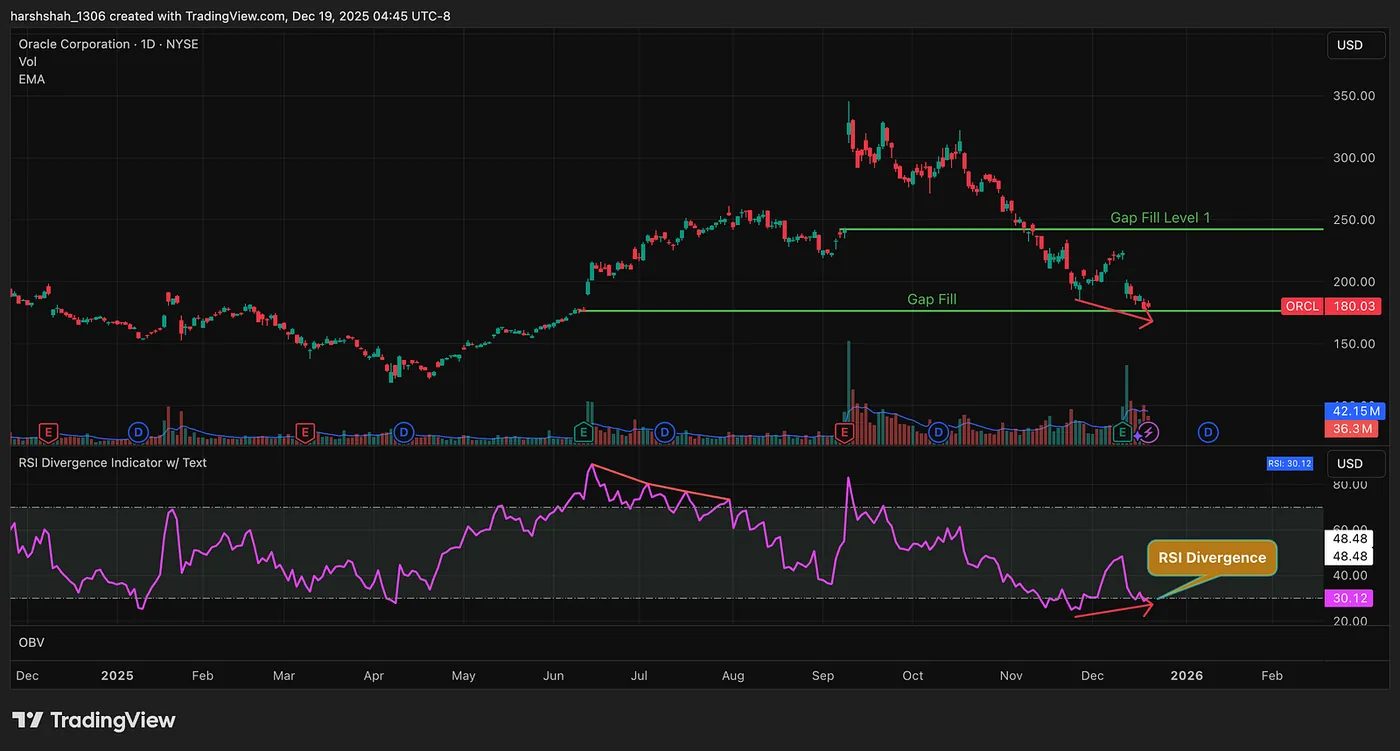Select the RSI Divergence callout

[x=1212, y=558]
